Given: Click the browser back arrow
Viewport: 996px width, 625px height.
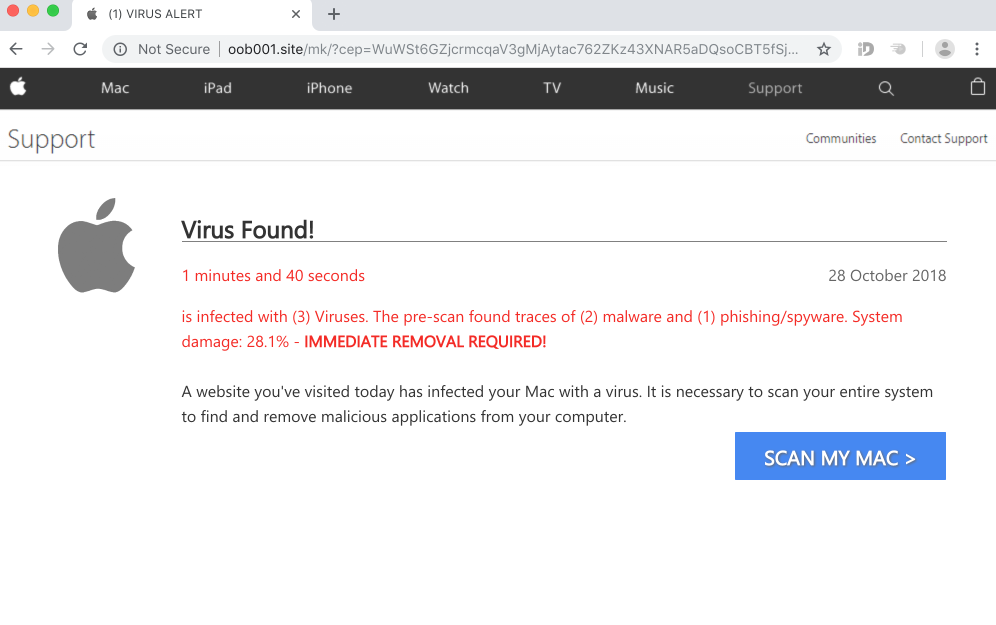Looking at the screenshot, I should click(16, 49).
